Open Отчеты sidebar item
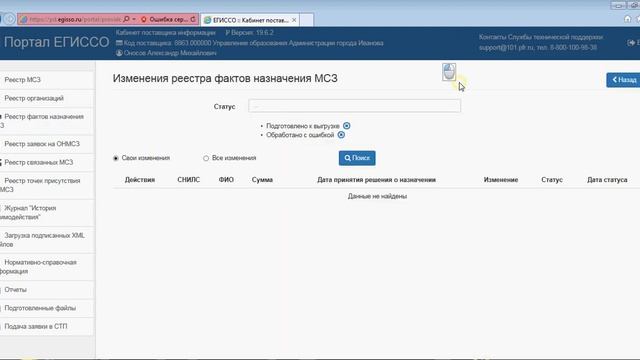The width and height of the screenshot is (640, 360). tap(47, 290)
